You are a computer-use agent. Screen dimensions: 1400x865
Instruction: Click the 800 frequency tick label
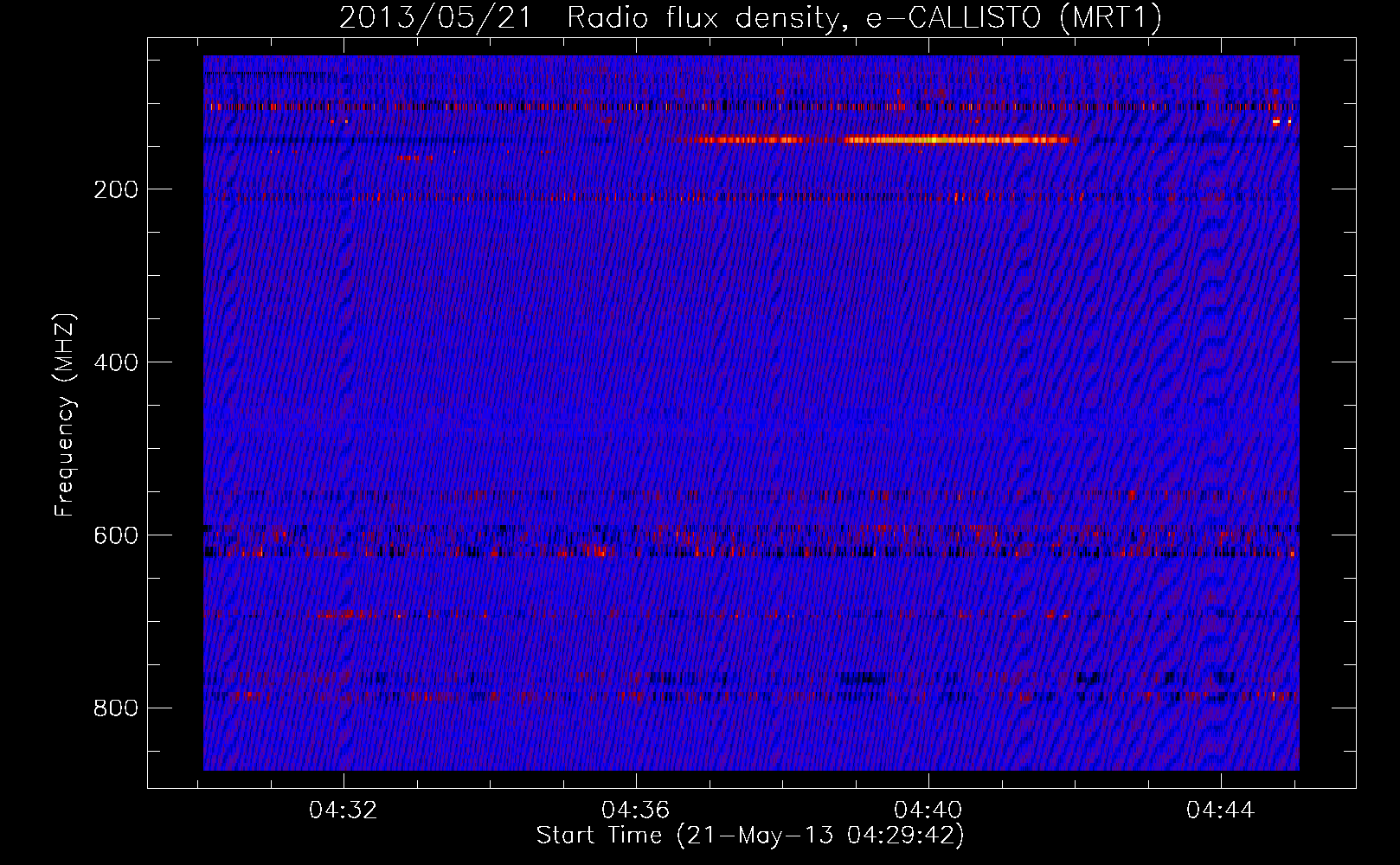(116, 708)
